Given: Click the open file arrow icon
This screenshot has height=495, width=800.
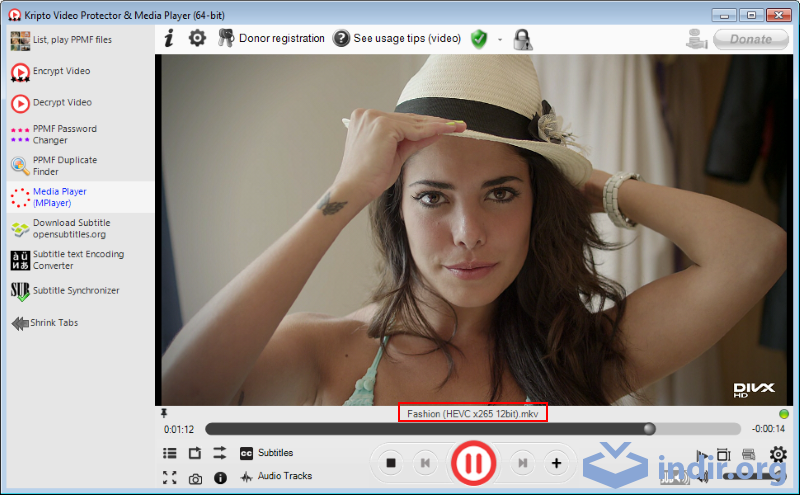Looking at the screenshot, I should (x=195, y=453).
